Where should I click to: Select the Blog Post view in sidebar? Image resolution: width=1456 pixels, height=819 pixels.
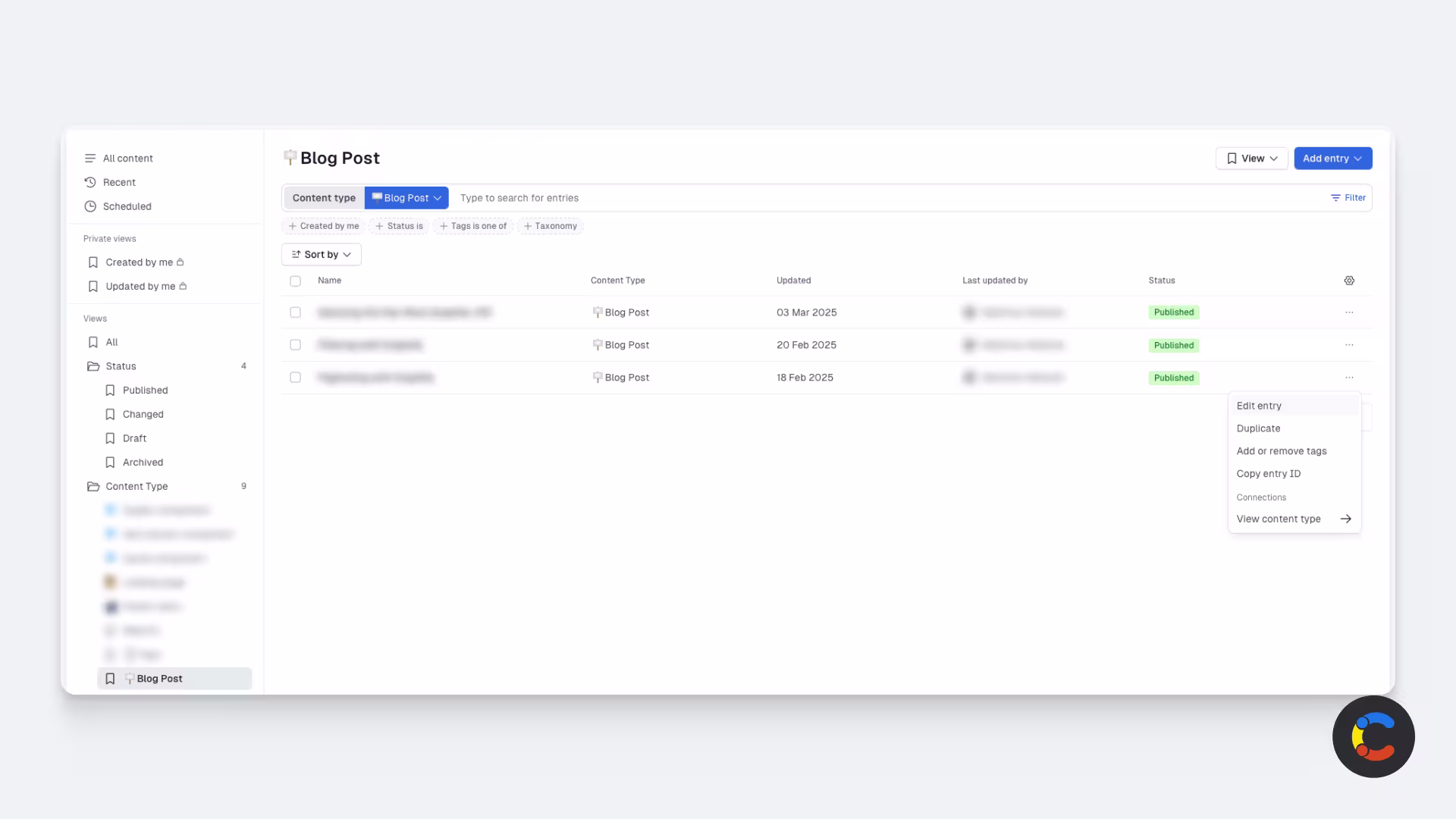[174, 679]
